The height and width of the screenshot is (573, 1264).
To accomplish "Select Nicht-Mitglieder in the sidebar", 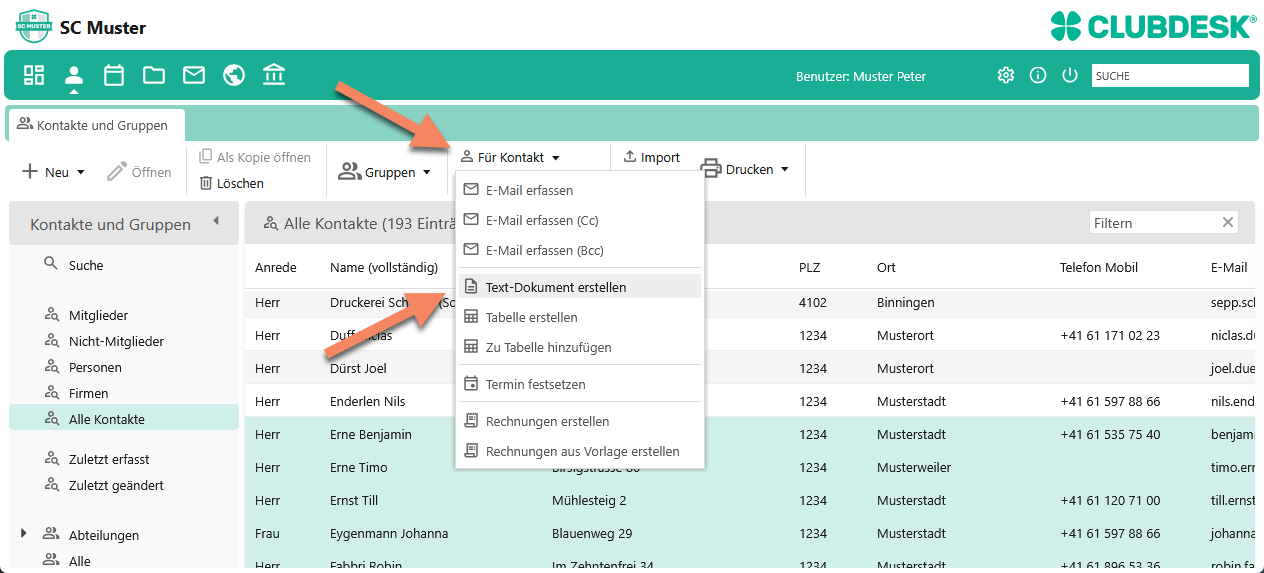I will coord(116,341).
